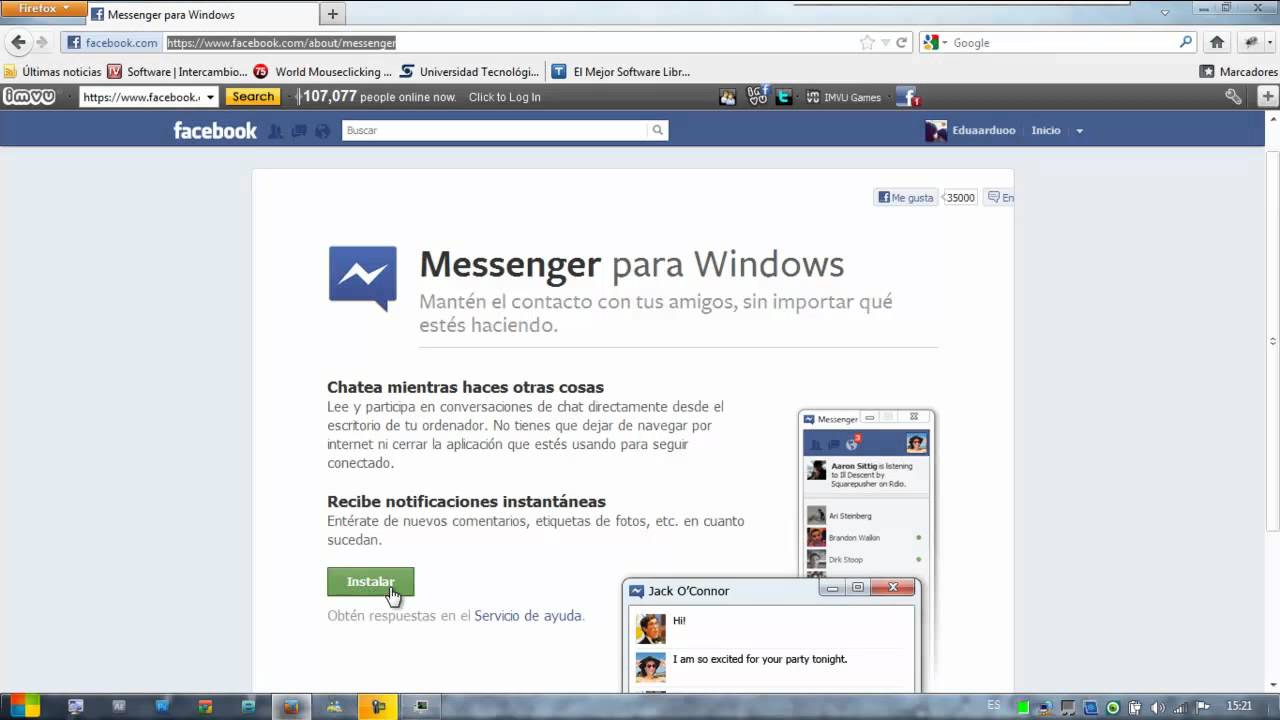Go back with the browser back arrow
Screen dimensions: 1280x720
click(x=18, y=42)
